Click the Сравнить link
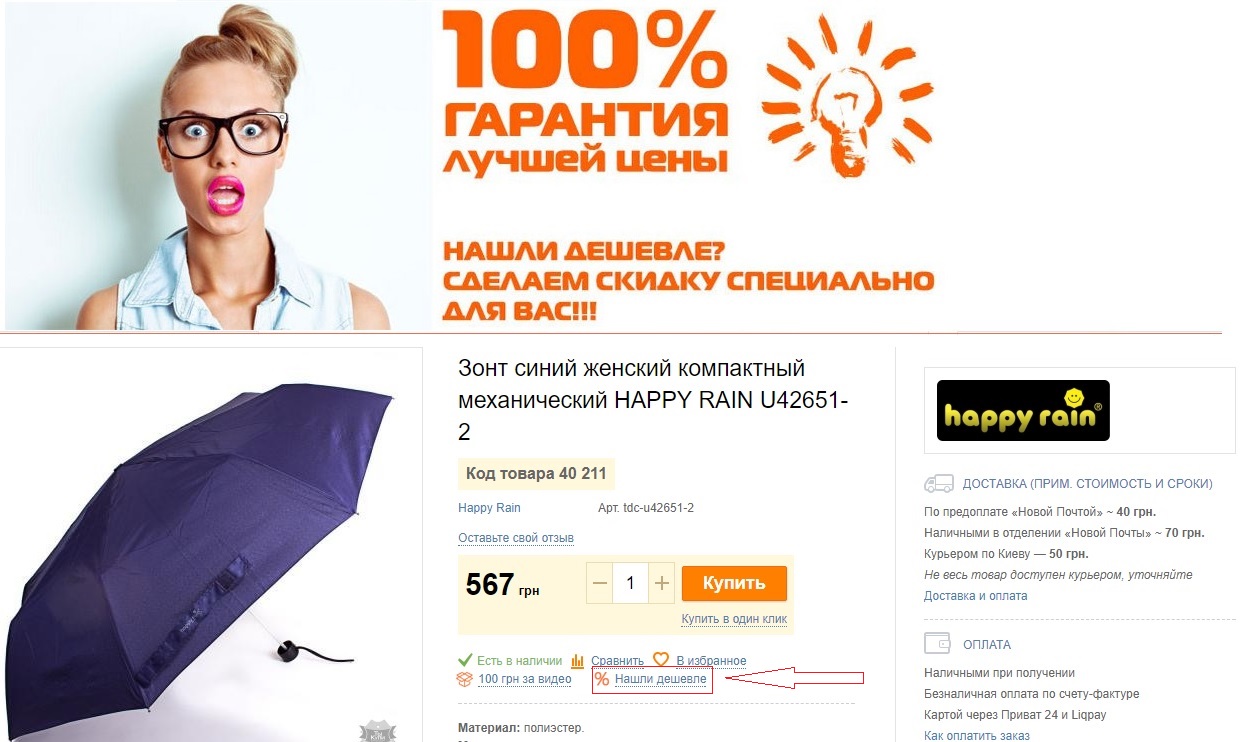The image size is (1242, 742). pyautogui.click(x=617, y=661)
